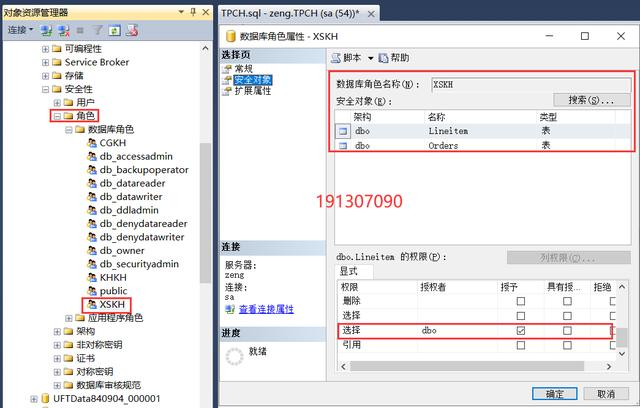Expand the 架构 node in Object Explorer
The width and height of the screenshot is (640, 408).
pos(57,332)
